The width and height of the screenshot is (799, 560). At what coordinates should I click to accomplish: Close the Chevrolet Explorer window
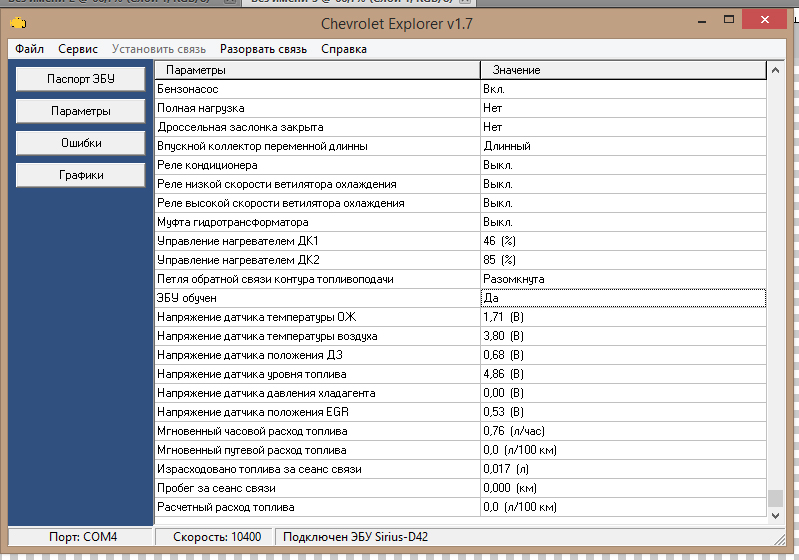[x=764, y=19]
